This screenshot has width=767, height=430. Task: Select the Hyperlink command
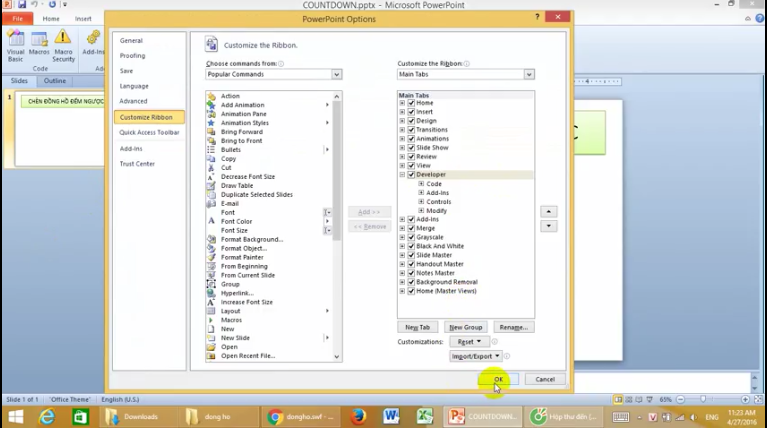(237, 293)
